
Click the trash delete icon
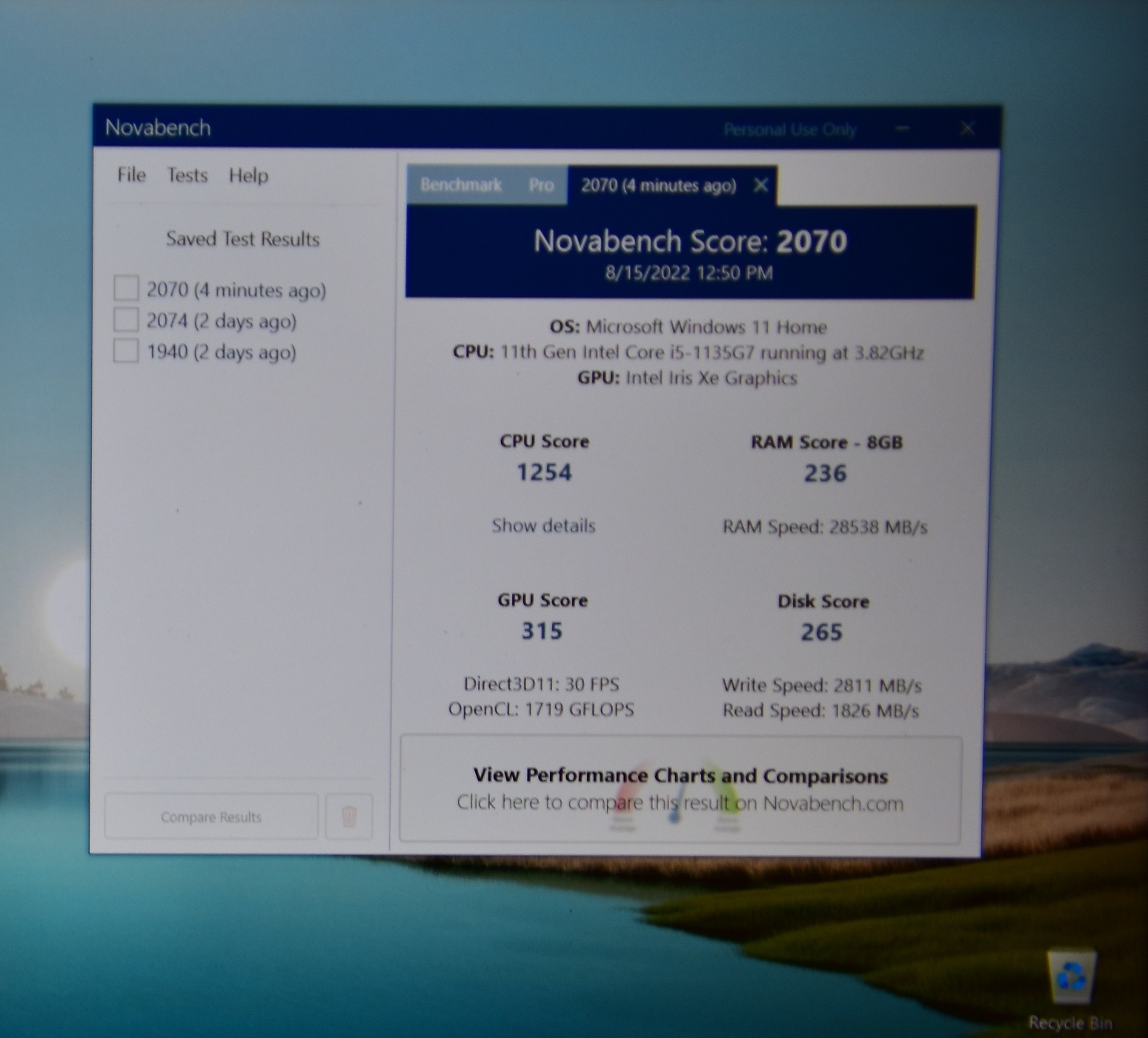click(349, 816)
